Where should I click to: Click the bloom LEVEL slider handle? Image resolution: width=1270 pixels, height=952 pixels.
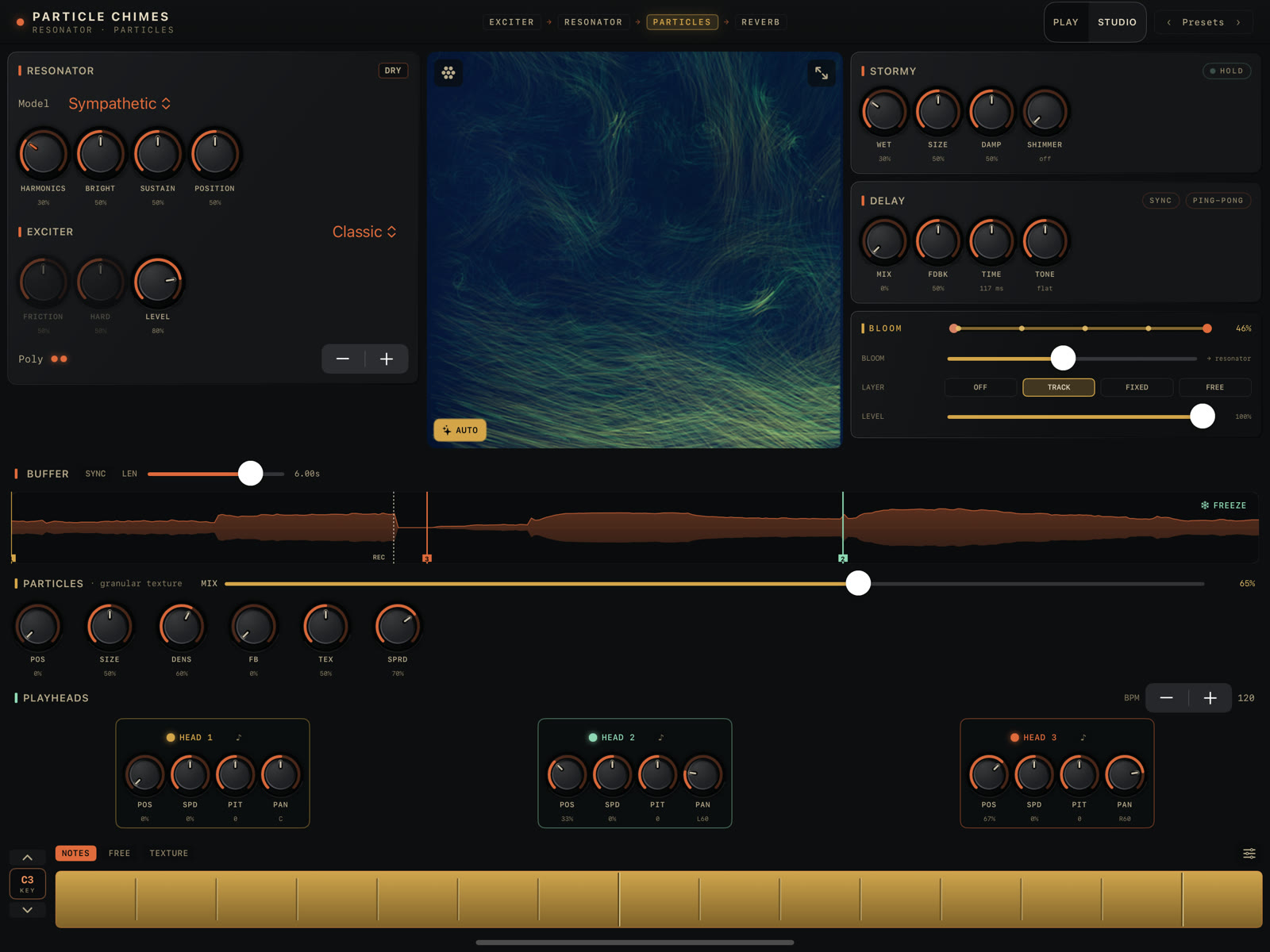[1203, 416]
